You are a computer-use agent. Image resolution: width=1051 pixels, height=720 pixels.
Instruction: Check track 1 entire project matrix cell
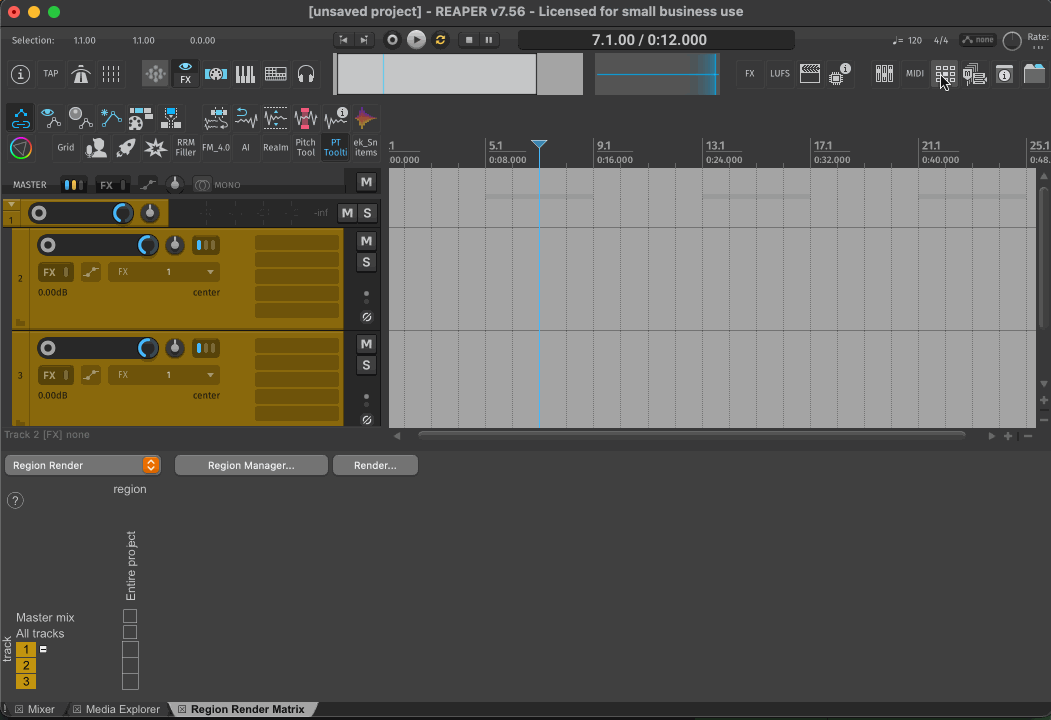[130, 649]
